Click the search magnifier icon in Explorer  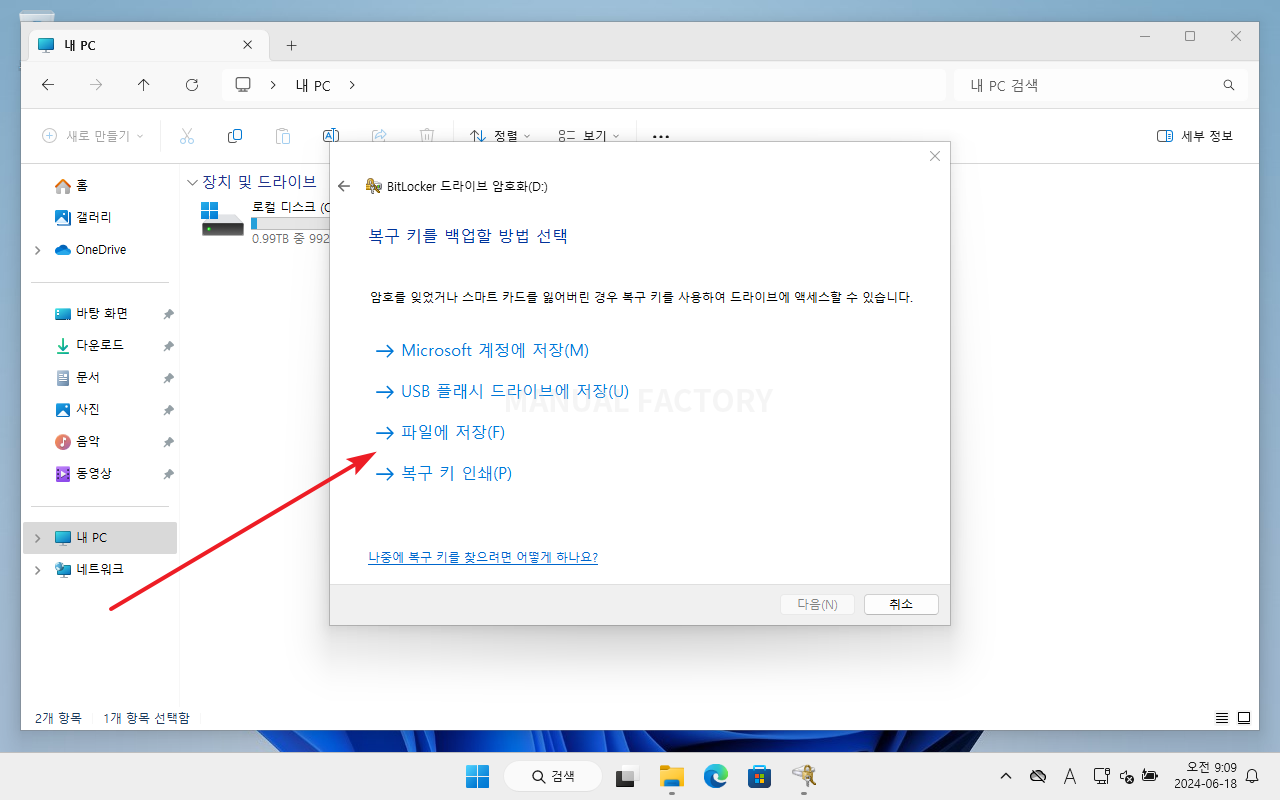1229,86
